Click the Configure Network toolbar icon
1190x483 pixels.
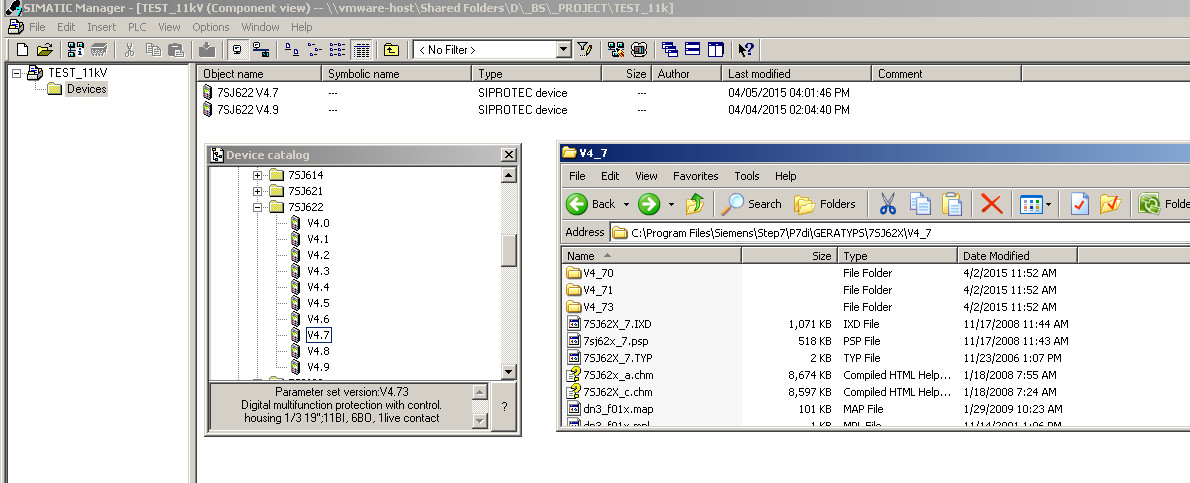[x=615, y=50]
